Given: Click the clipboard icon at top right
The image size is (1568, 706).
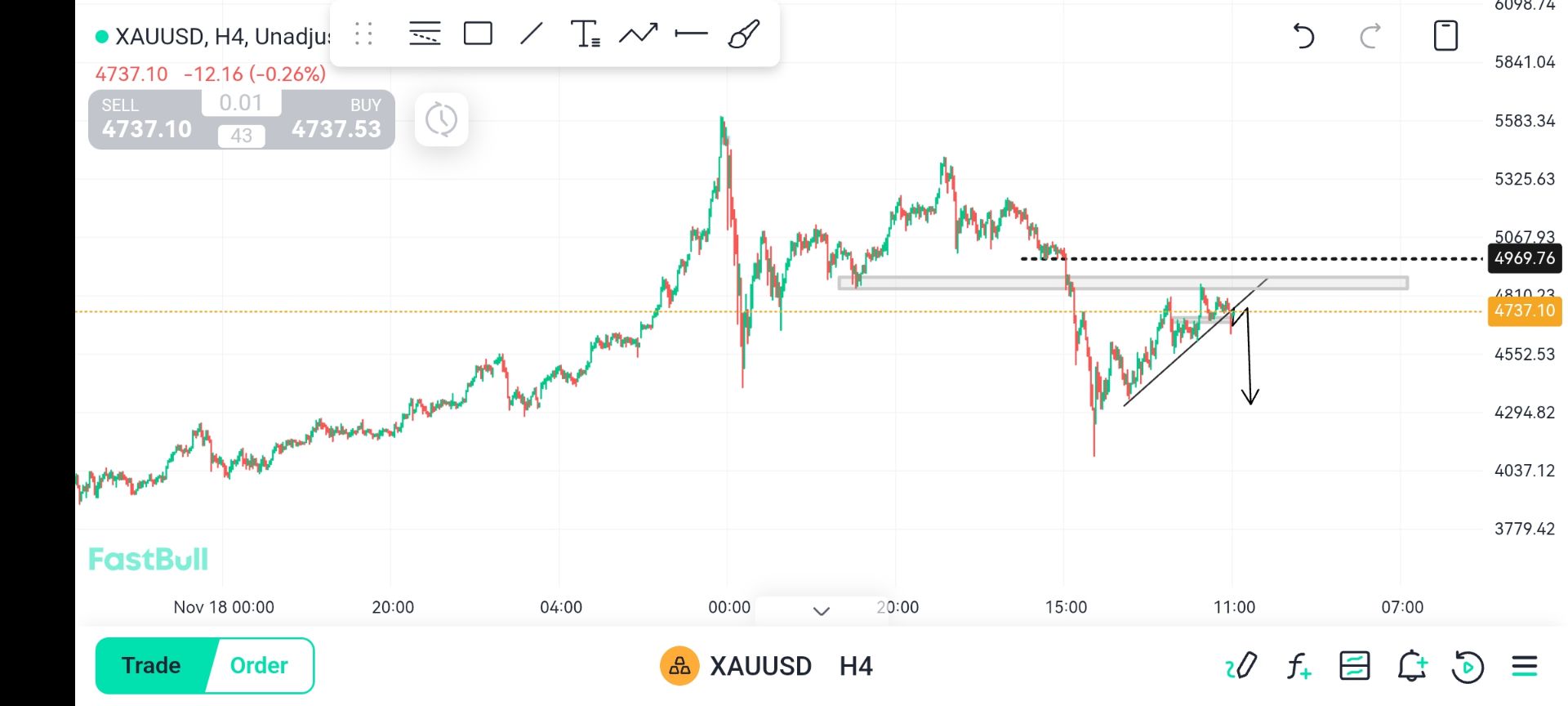Looking at the screenshot, I should coord(1445,36).
